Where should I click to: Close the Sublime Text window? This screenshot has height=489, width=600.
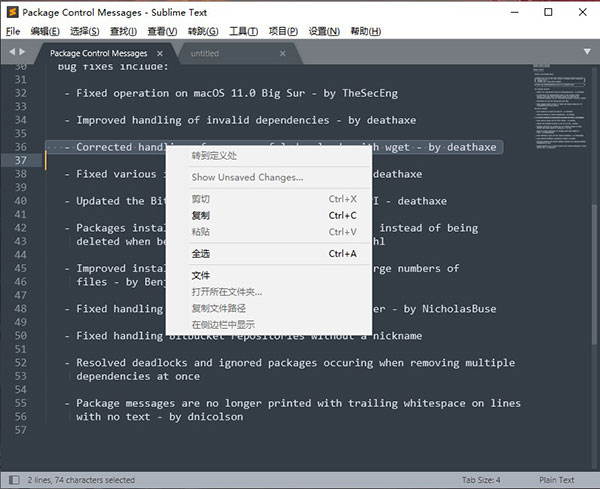[x=582, y=12]
